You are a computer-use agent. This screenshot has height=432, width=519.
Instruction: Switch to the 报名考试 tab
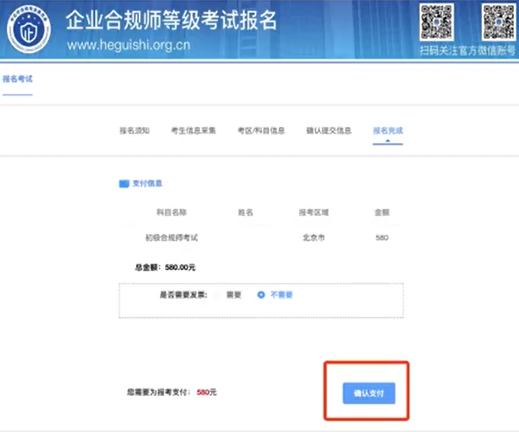point(18,79)
